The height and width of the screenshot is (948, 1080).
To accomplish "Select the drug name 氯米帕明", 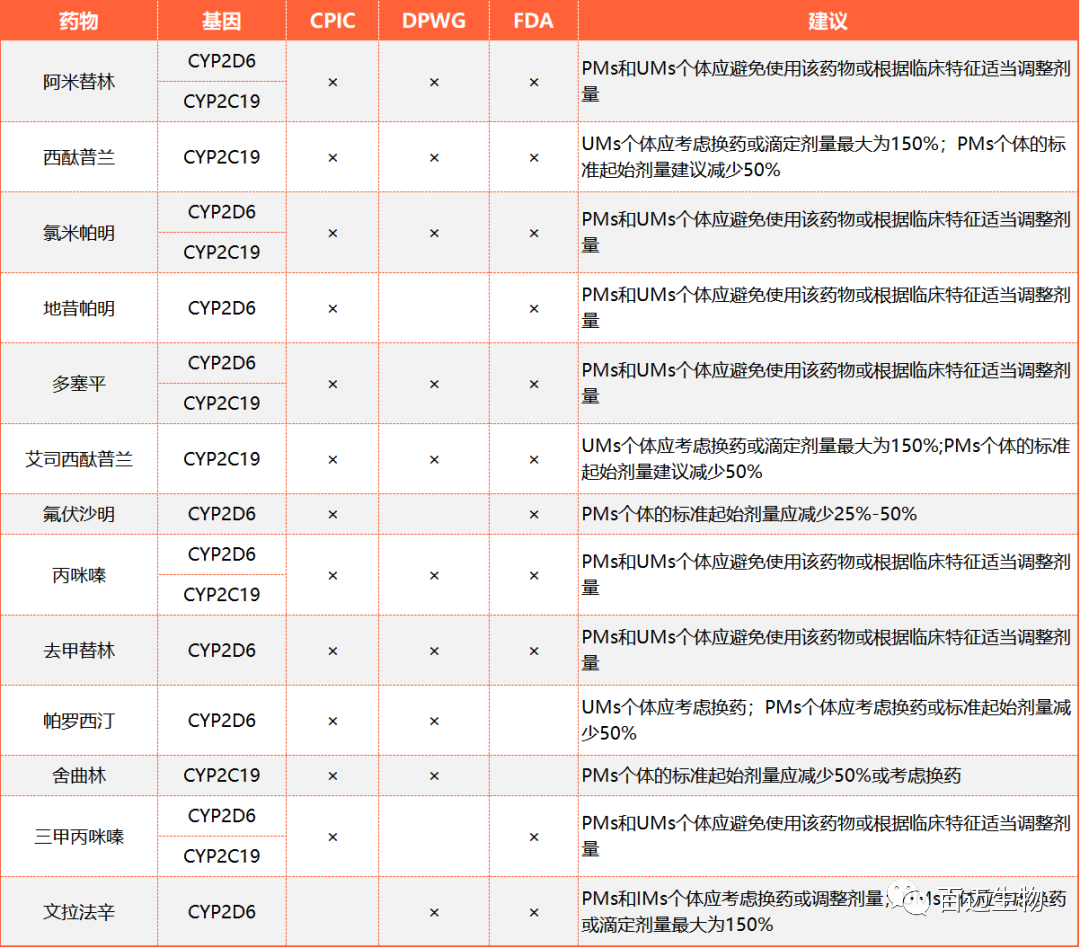I will (x=79, y=233).
